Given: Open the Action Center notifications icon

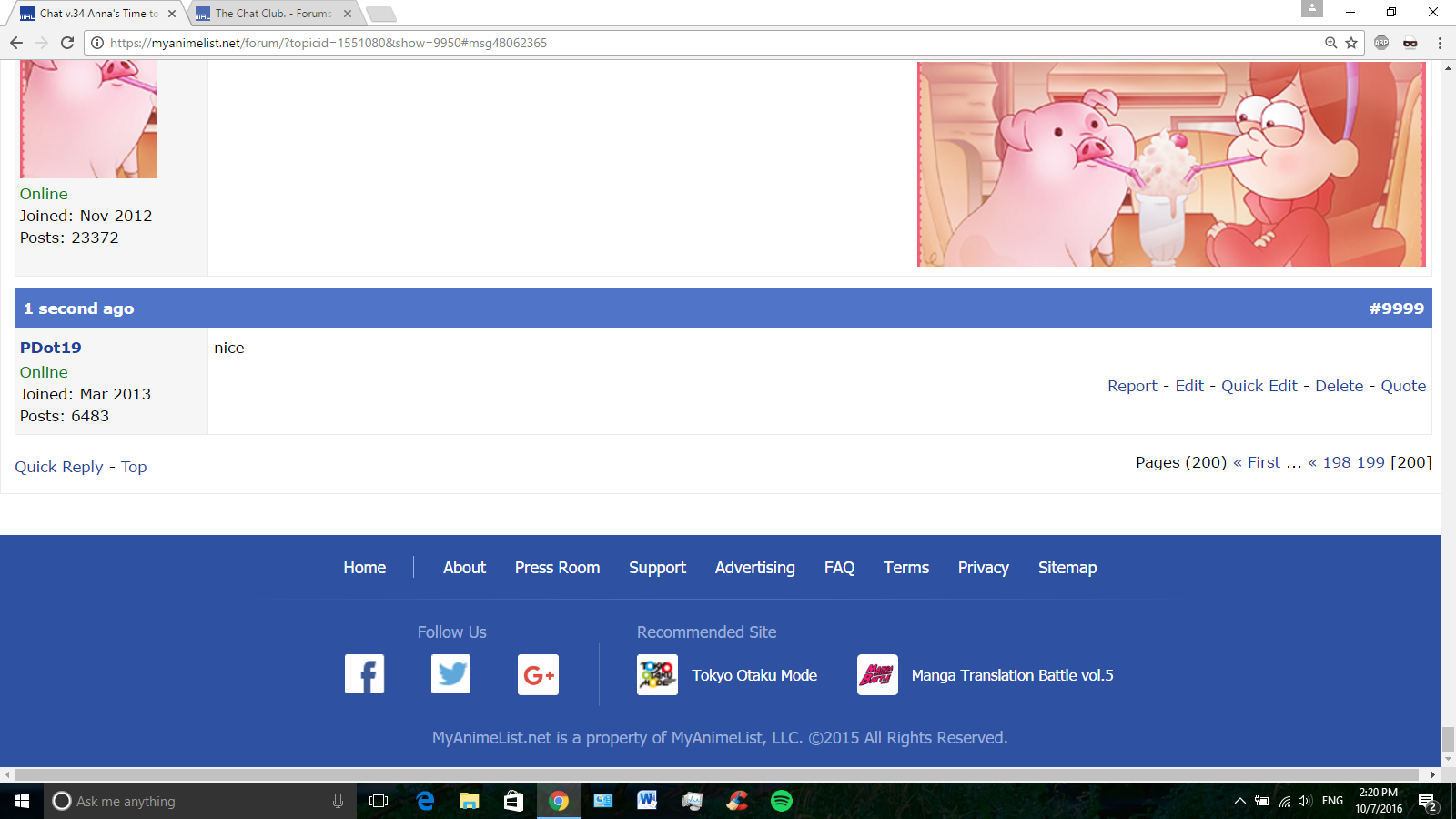Looking at the screenshot, I should (x=1427, y=802).
